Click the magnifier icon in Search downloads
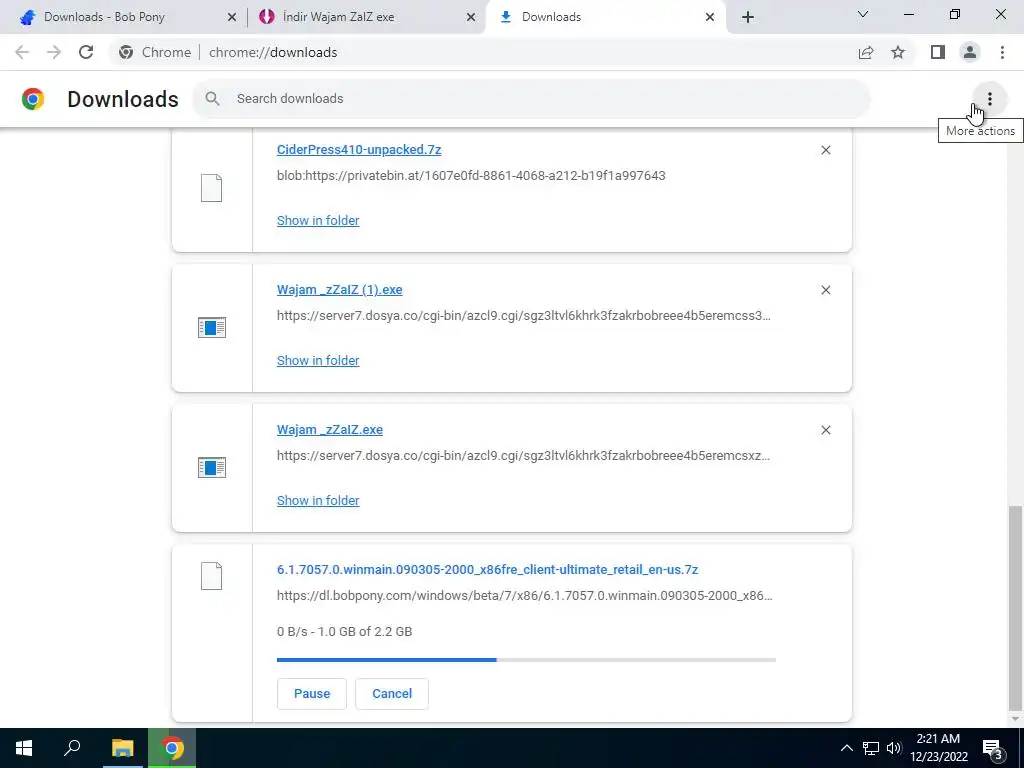Screen dimensions: 1024x768 coord(212,99)
